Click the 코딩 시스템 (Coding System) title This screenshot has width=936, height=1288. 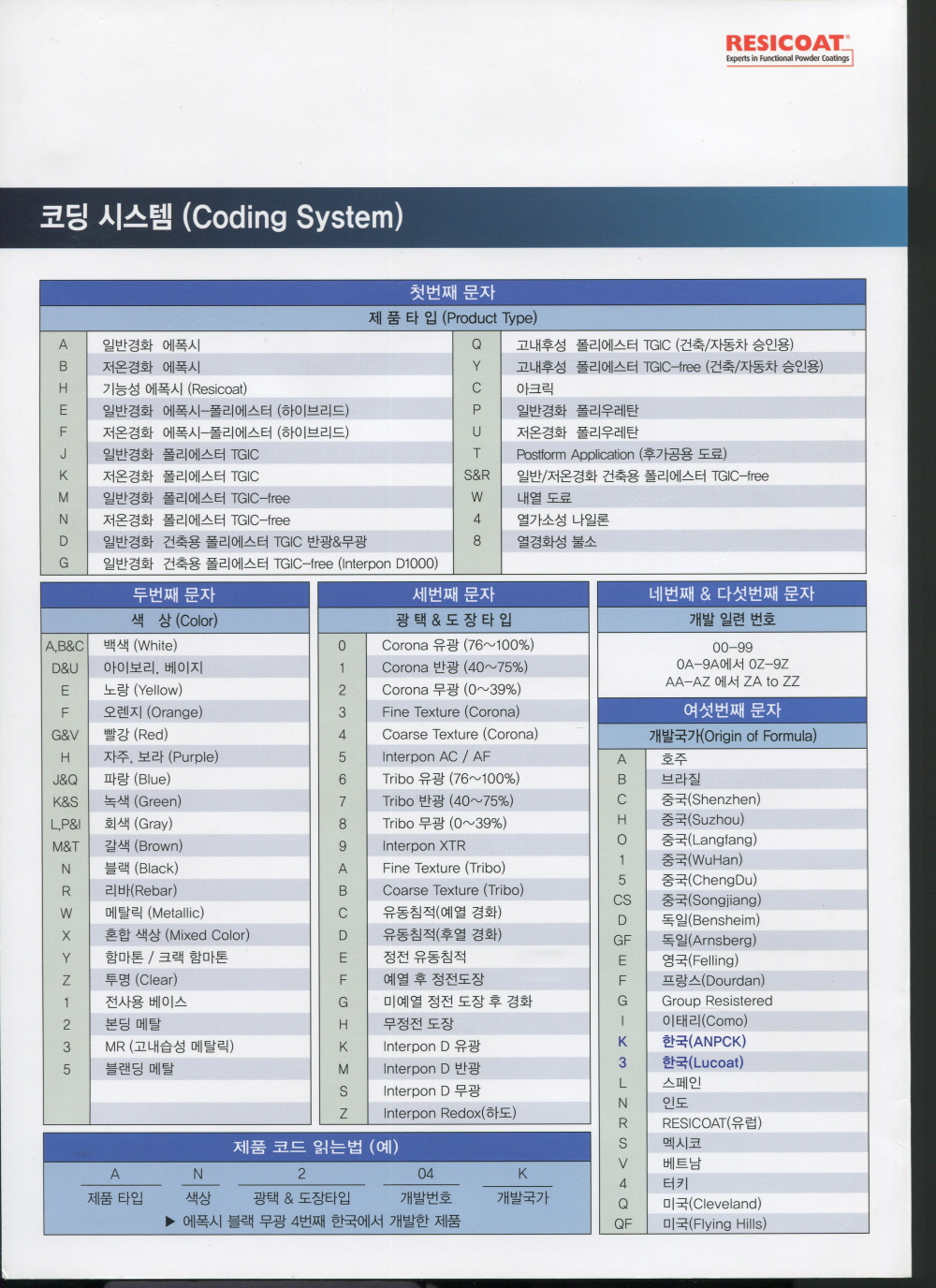(221, 217)
